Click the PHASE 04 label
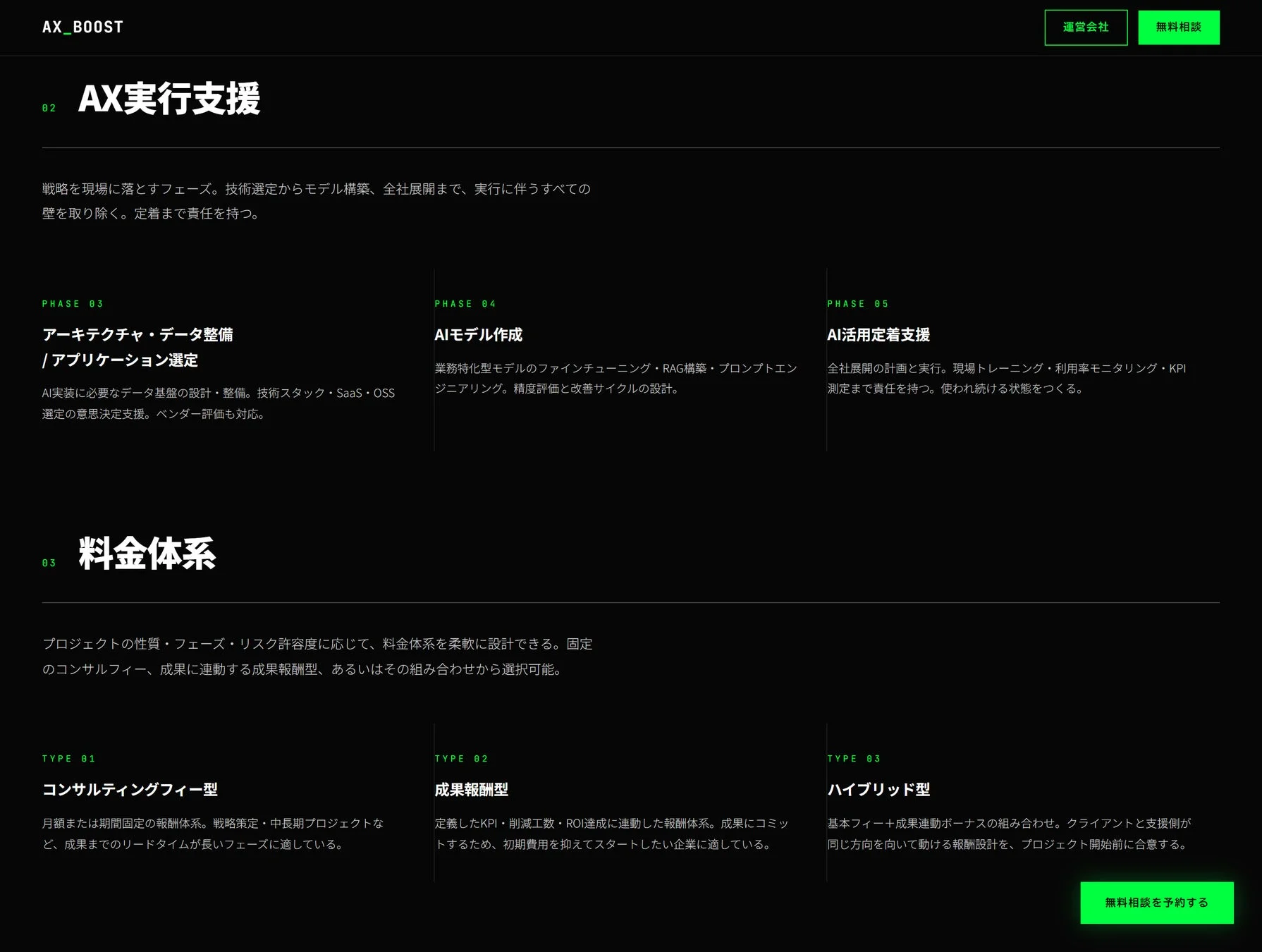Image resolution: width=1262 pixels, height=952 pixels. click(466, 303)
